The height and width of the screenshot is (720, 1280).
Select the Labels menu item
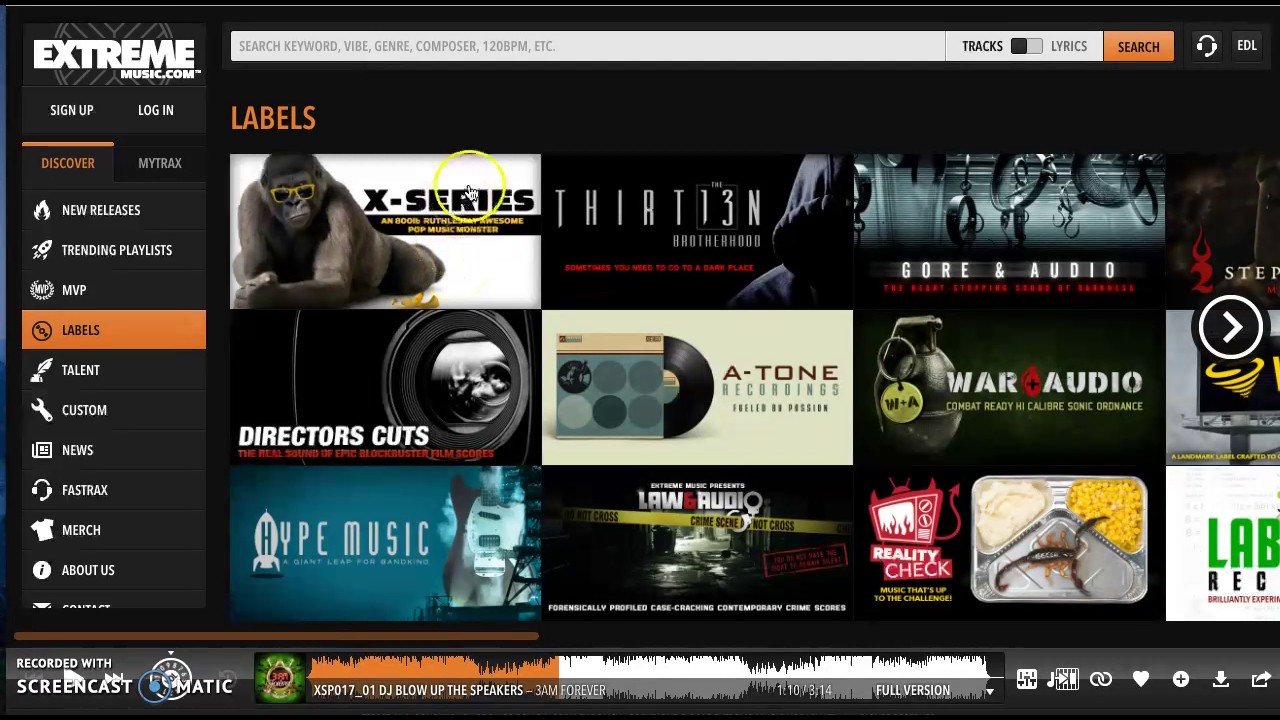pyautogui.click(x=114, y=330)
